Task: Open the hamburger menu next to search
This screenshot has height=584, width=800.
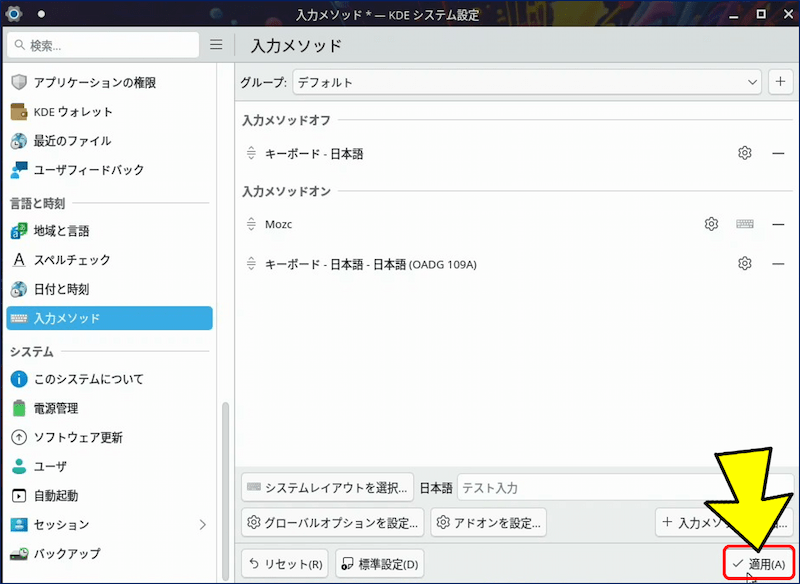Action: point(216,45)
